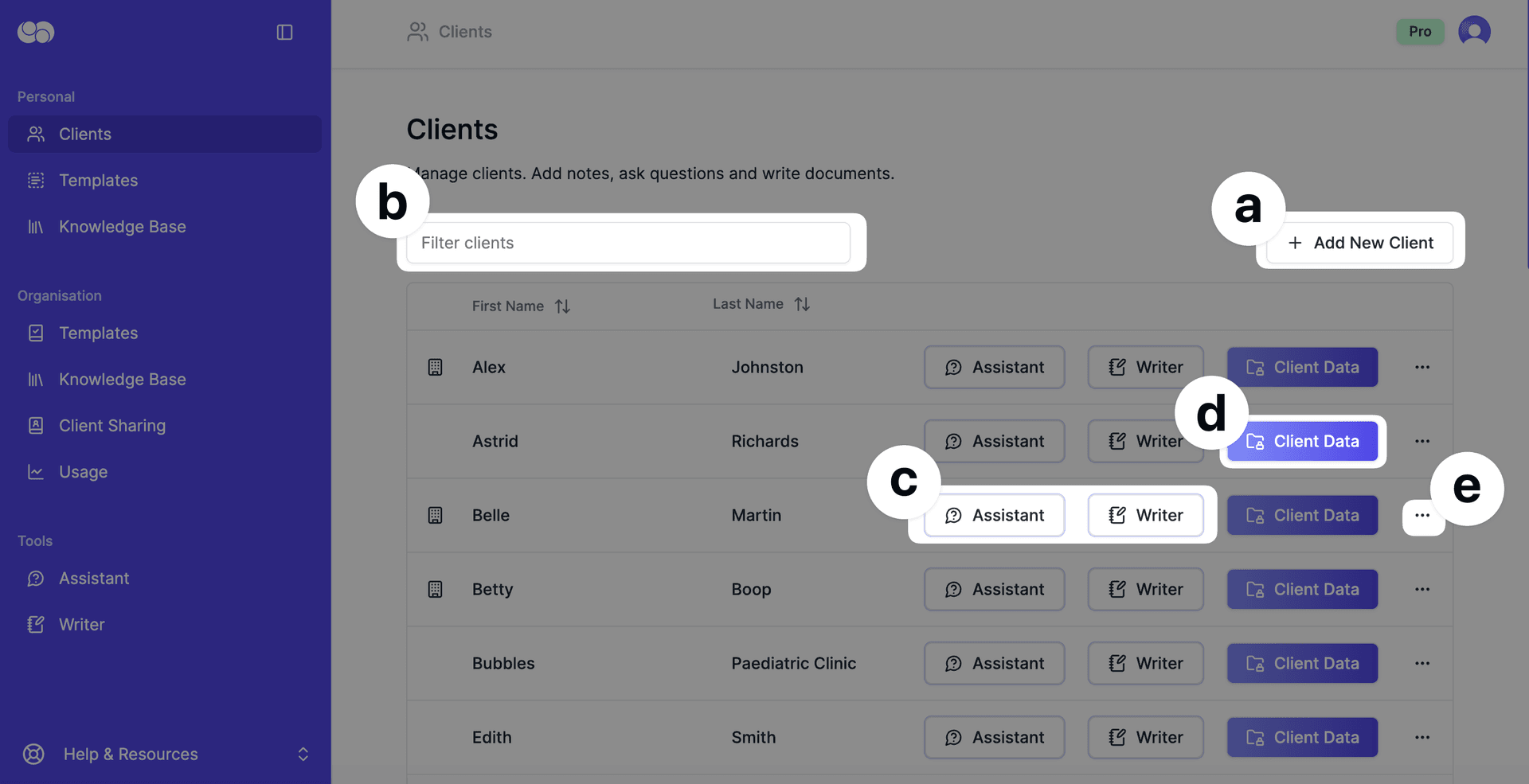Toggle sorting by First Name
1529x784 pixels.
pos(561,306)
